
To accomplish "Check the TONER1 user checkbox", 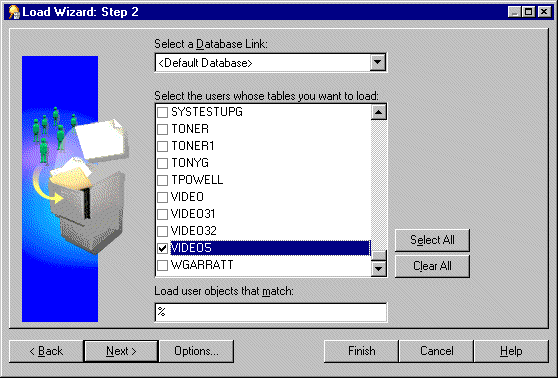I will [x=163, y=146].
